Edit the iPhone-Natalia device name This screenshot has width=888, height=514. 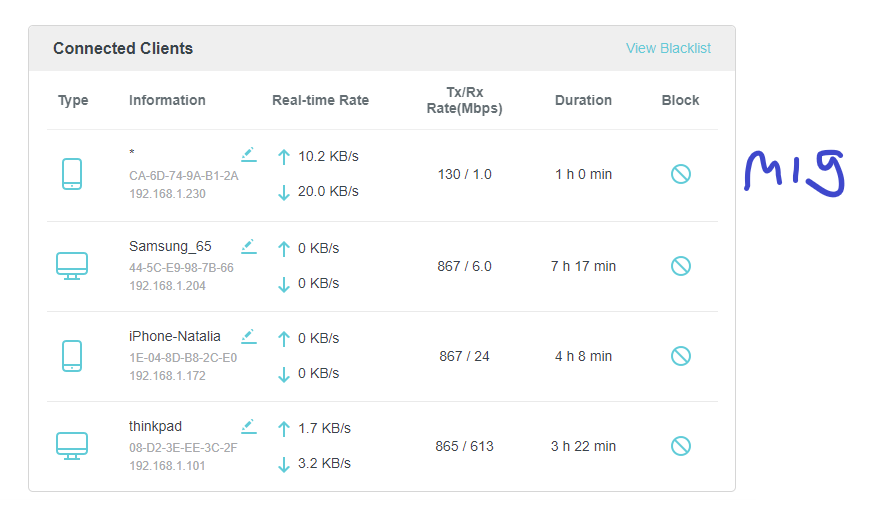[x=249, y=336]
